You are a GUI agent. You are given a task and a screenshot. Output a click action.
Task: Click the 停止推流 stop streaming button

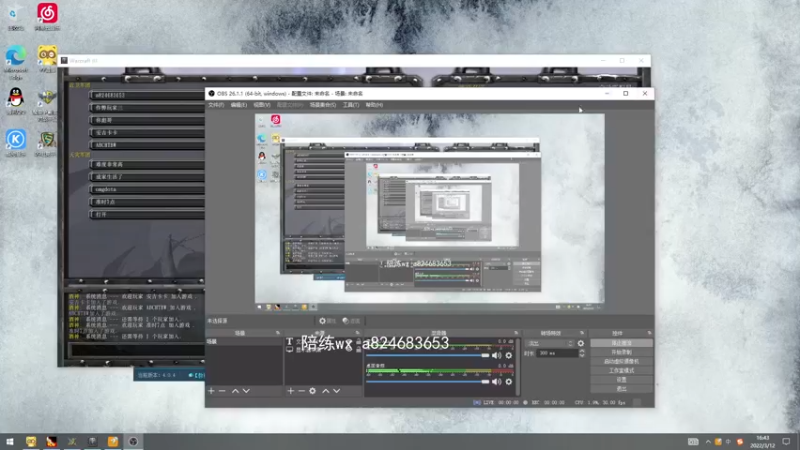(x=621, y=343)
